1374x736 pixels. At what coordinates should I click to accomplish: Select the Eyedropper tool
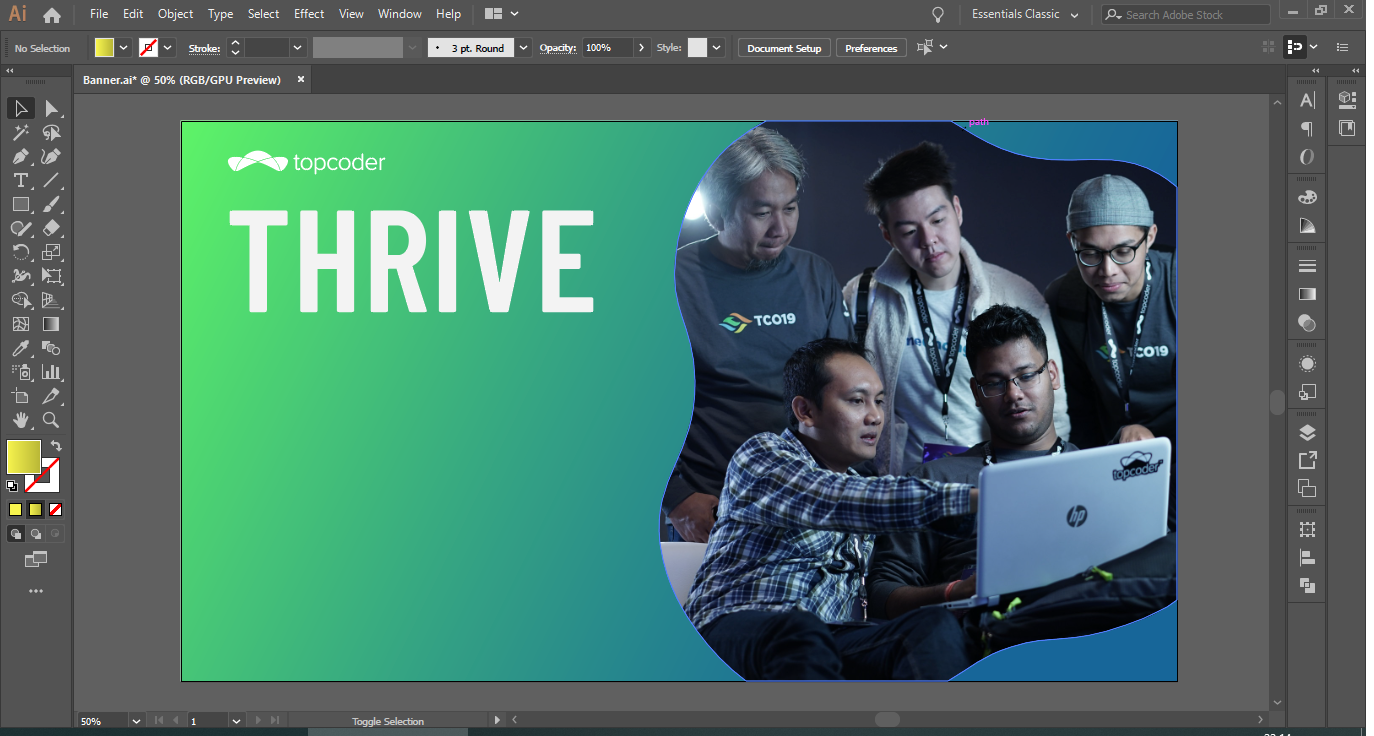coord(20,348)
